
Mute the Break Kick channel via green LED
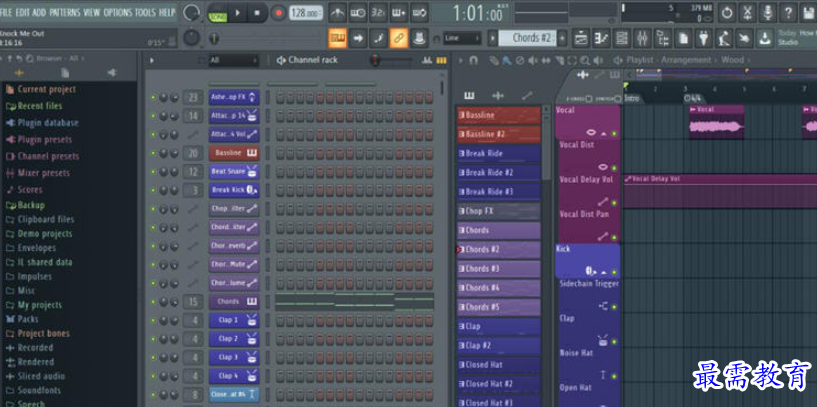click(153, 191)
